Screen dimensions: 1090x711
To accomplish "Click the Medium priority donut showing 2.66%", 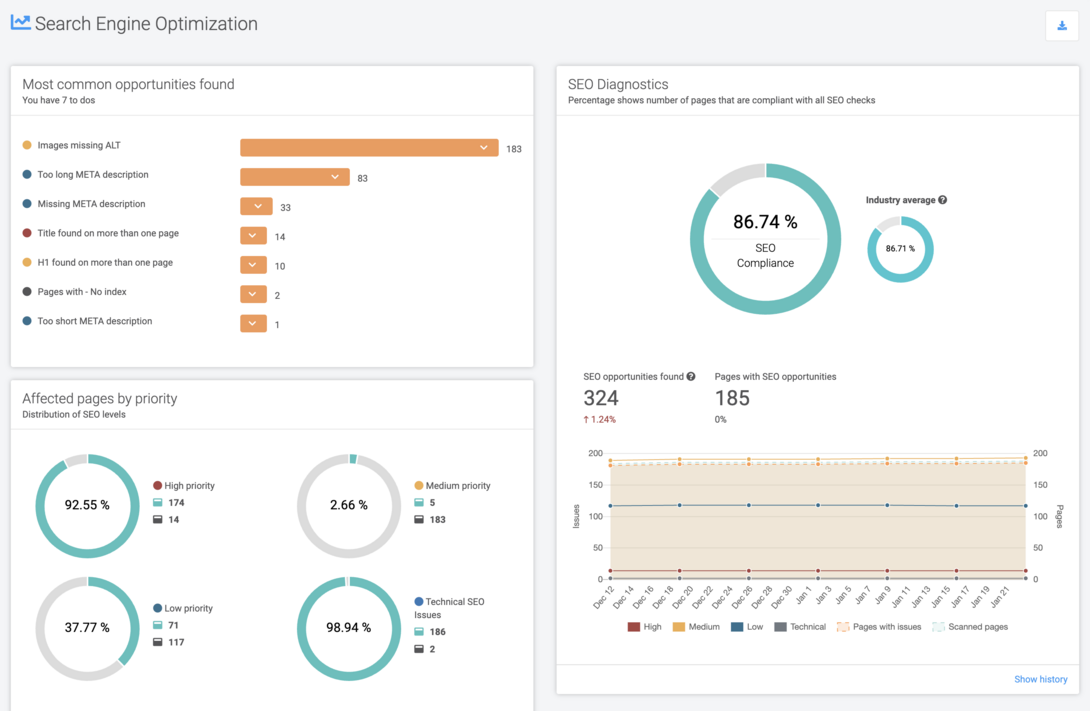I will click(x=349, y=506).
